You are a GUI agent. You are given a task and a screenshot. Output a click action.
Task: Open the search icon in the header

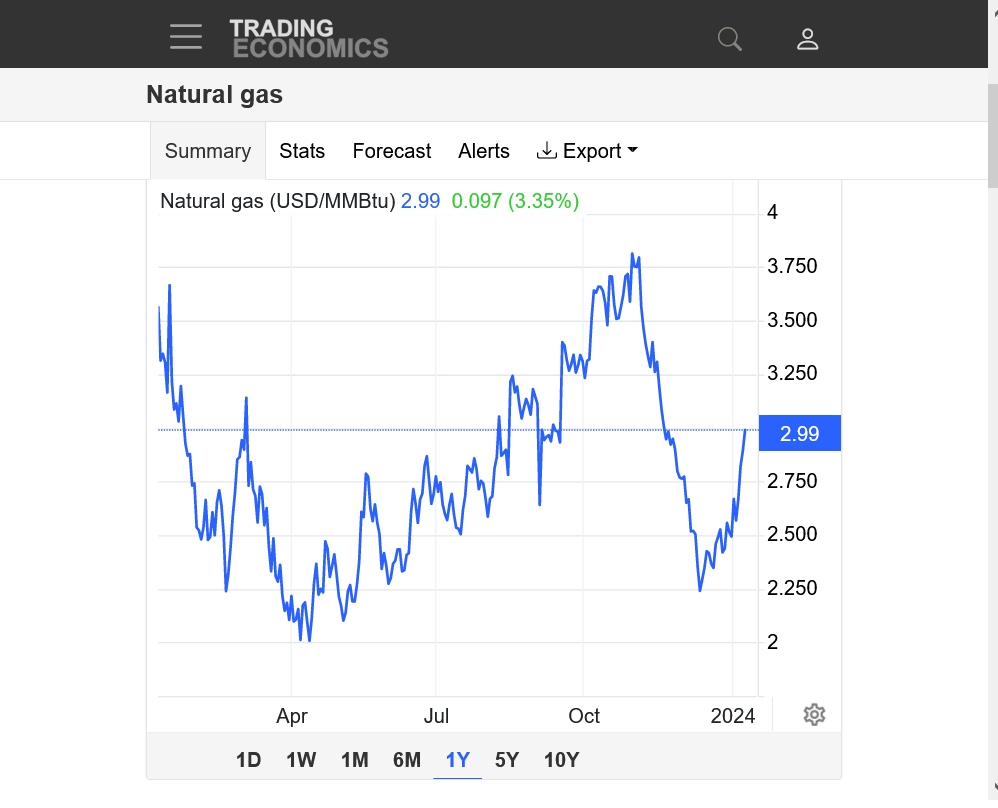pos(729,38)
